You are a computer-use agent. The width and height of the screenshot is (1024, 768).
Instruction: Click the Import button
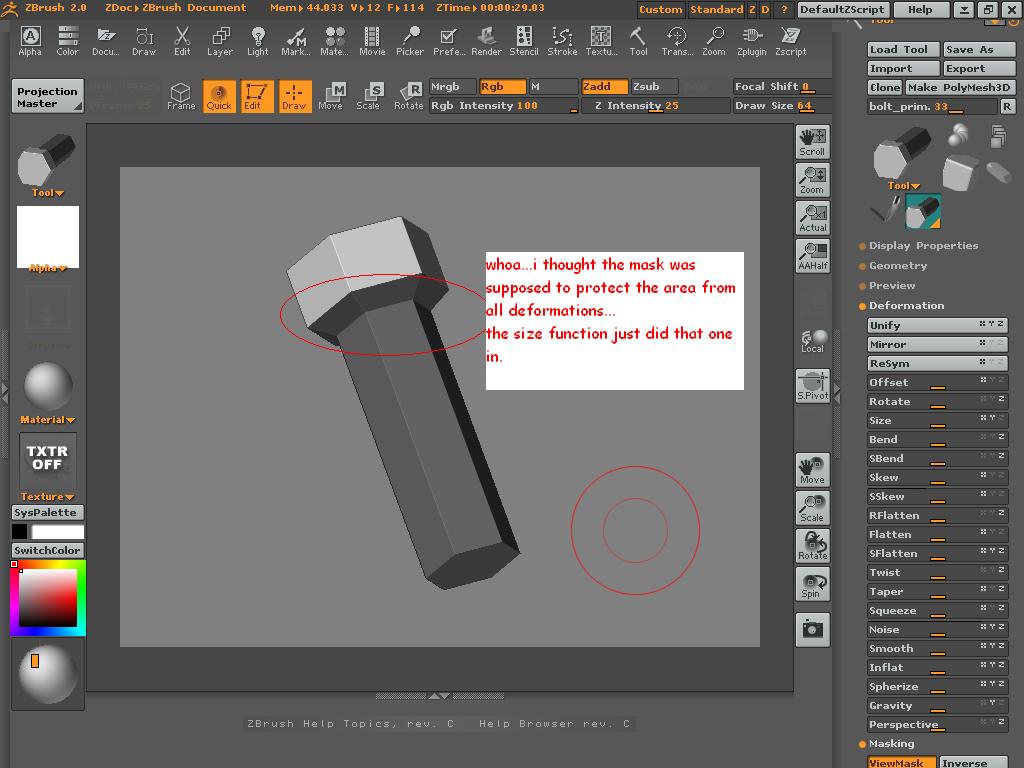pos(904,69)
